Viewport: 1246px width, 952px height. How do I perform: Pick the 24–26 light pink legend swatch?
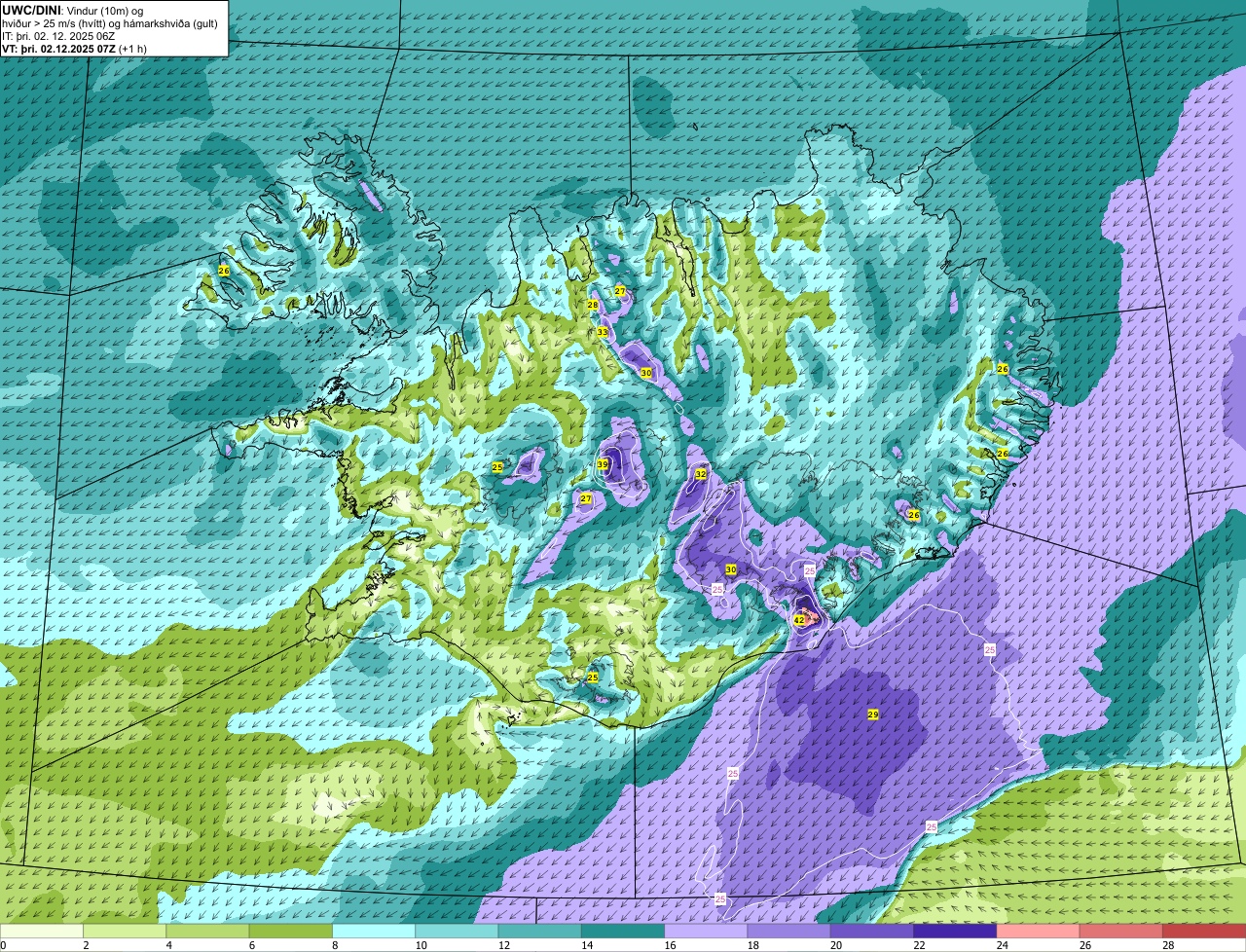pyautogui.click(x=1039, y=931)
